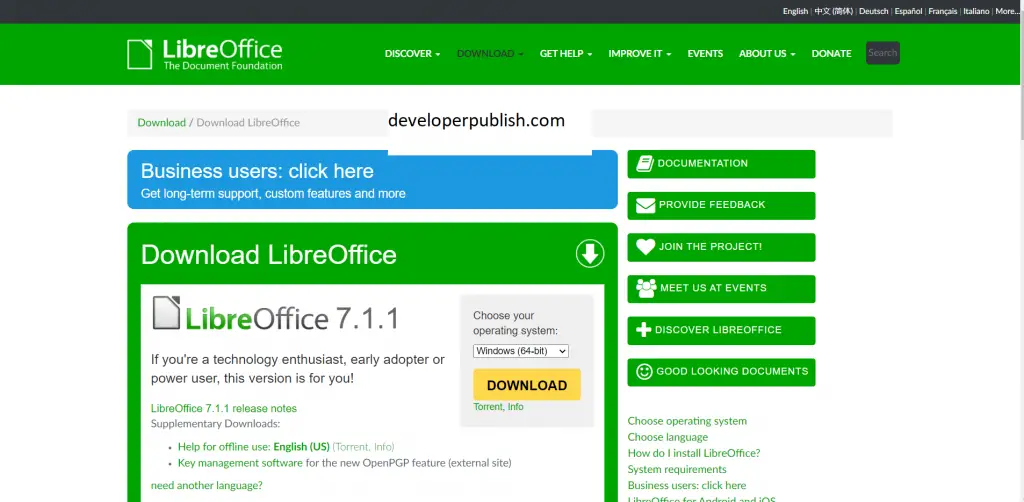Select Chinese (简体) in the language bar
1024x502 pixels.
(x=833, y=11)
